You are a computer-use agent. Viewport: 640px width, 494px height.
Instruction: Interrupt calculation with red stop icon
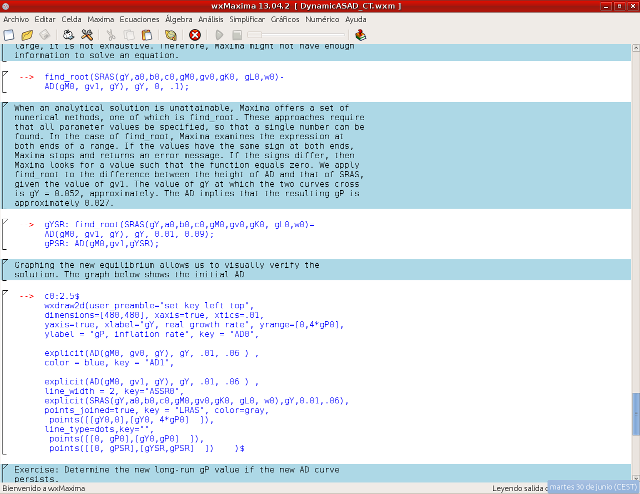point(195,35)
